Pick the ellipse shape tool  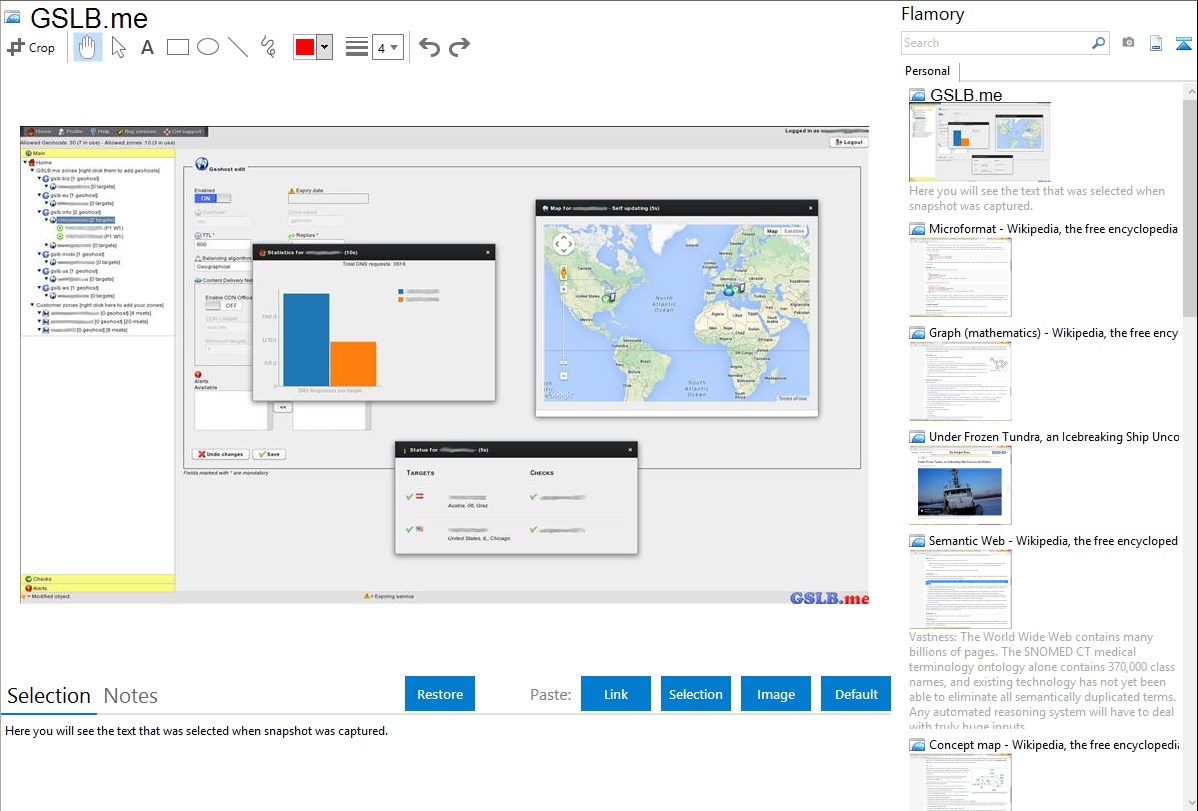pos(207,47)
